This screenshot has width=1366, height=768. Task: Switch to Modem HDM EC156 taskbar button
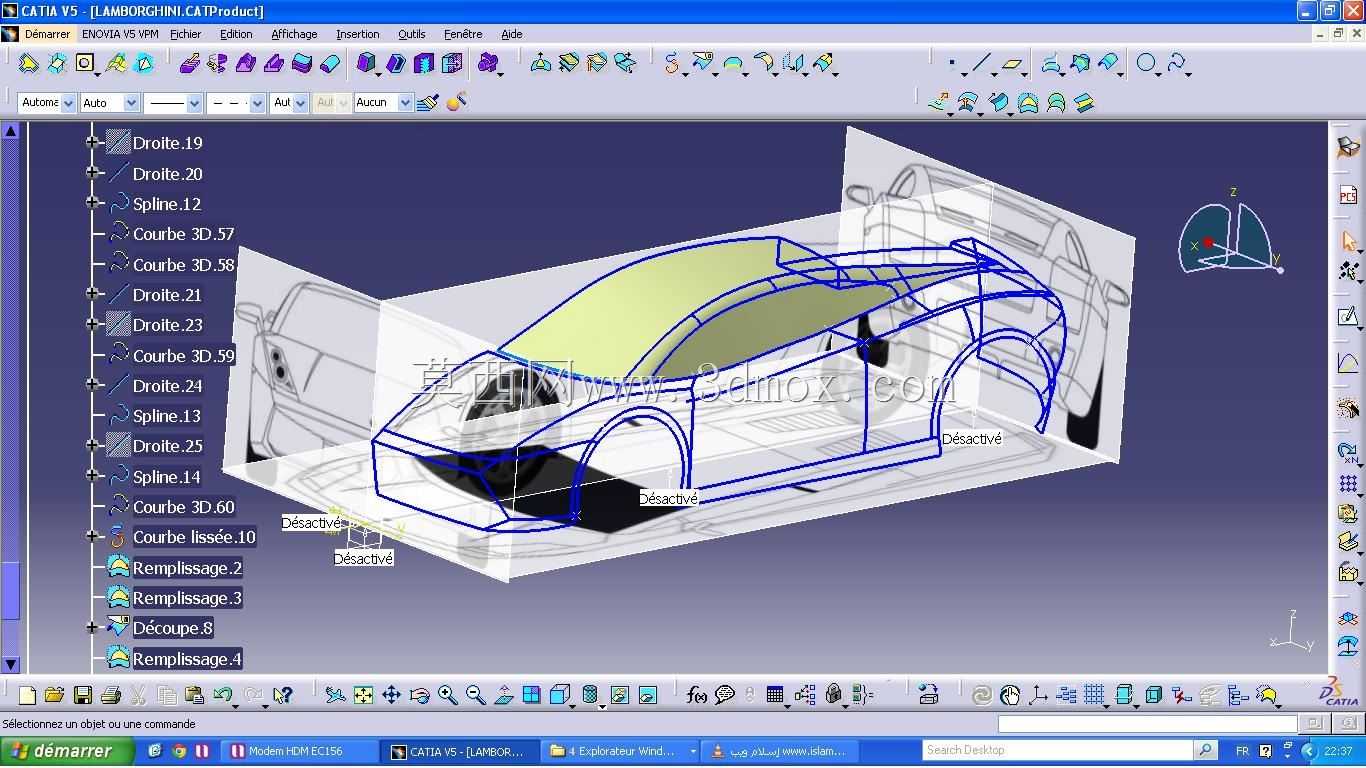(x=298, y=751)
